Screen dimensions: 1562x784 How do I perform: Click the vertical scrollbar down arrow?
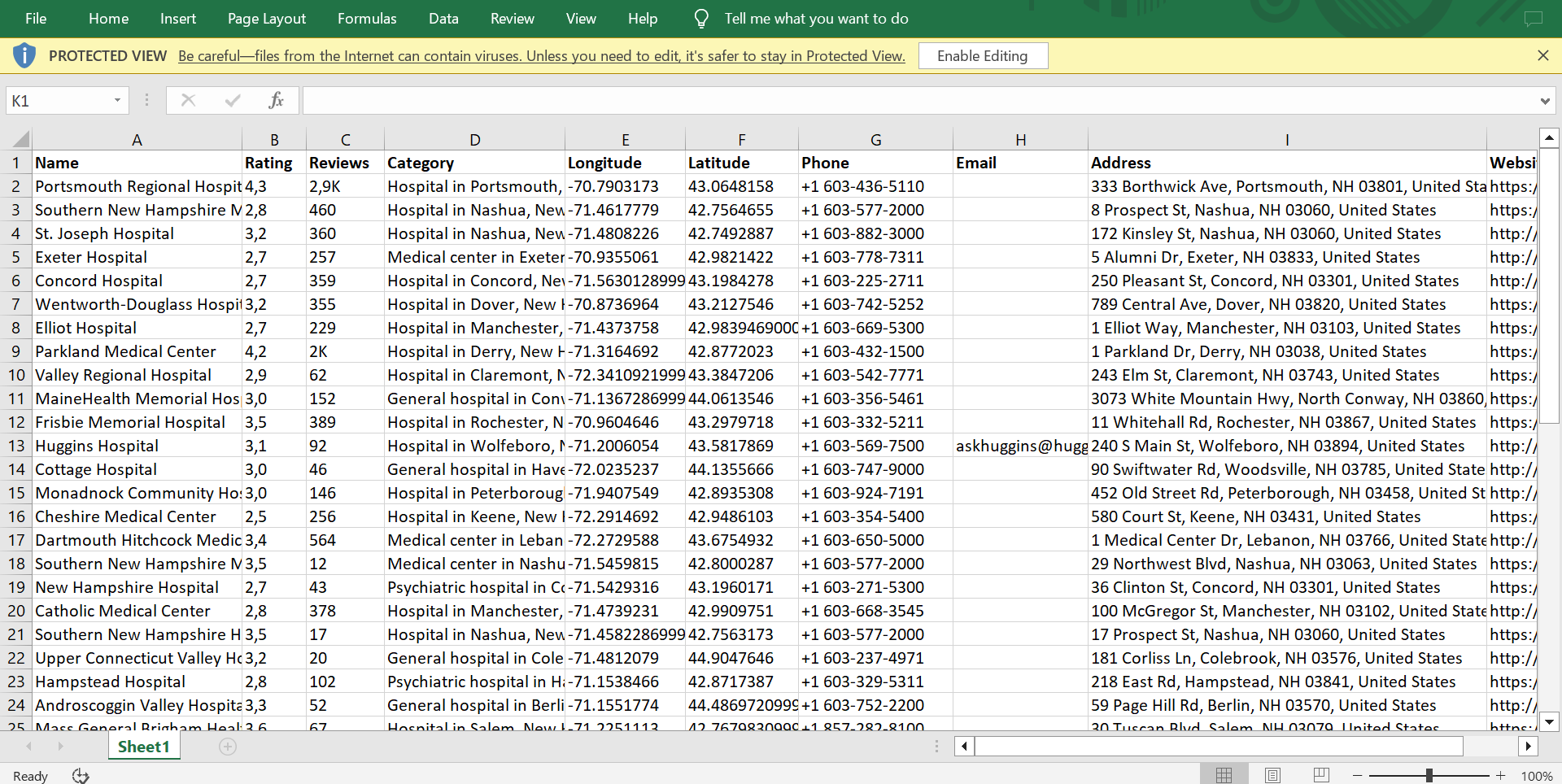point(1549,721)
